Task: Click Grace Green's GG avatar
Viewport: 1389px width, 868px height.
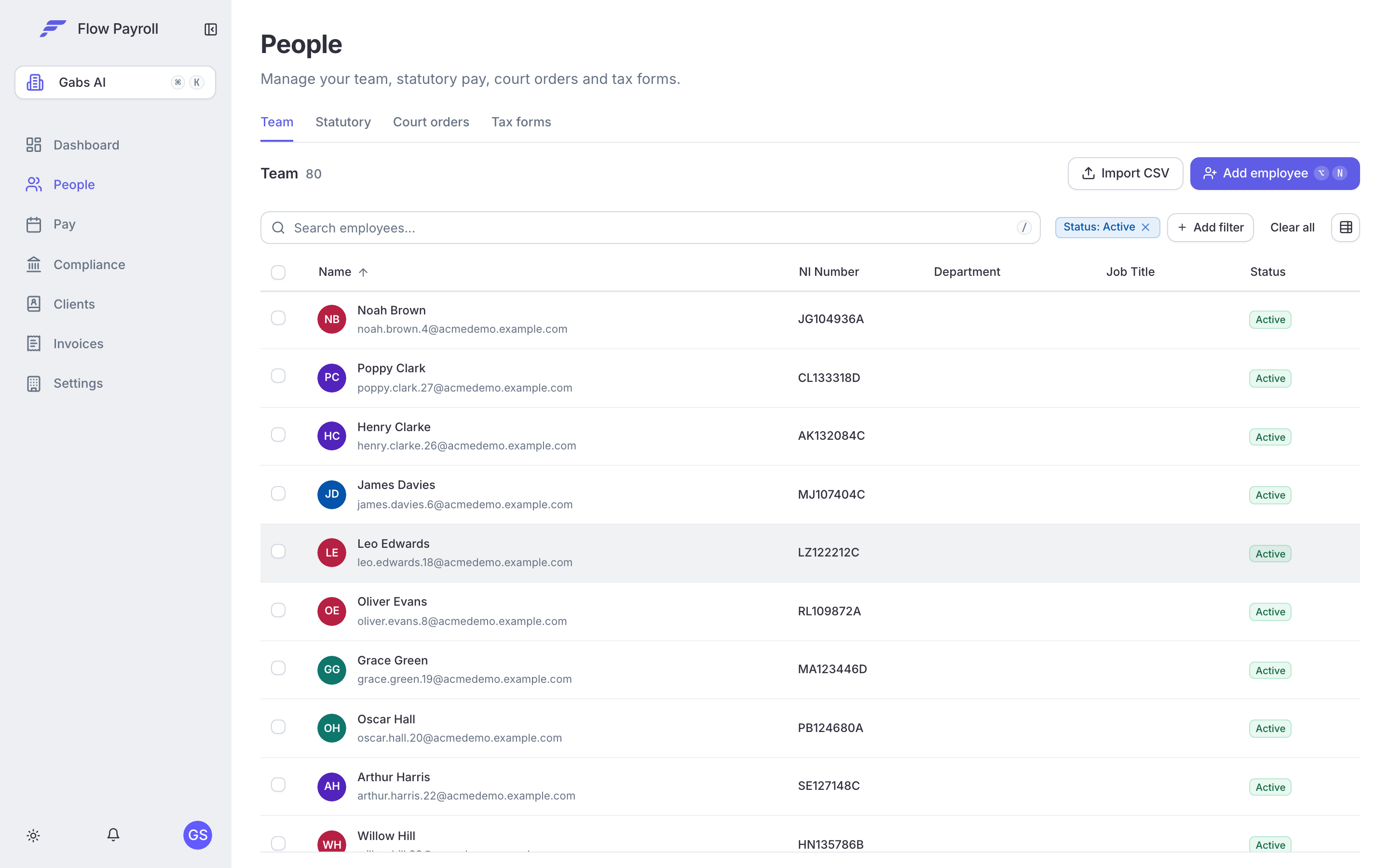Action: [x=332, y=669]
